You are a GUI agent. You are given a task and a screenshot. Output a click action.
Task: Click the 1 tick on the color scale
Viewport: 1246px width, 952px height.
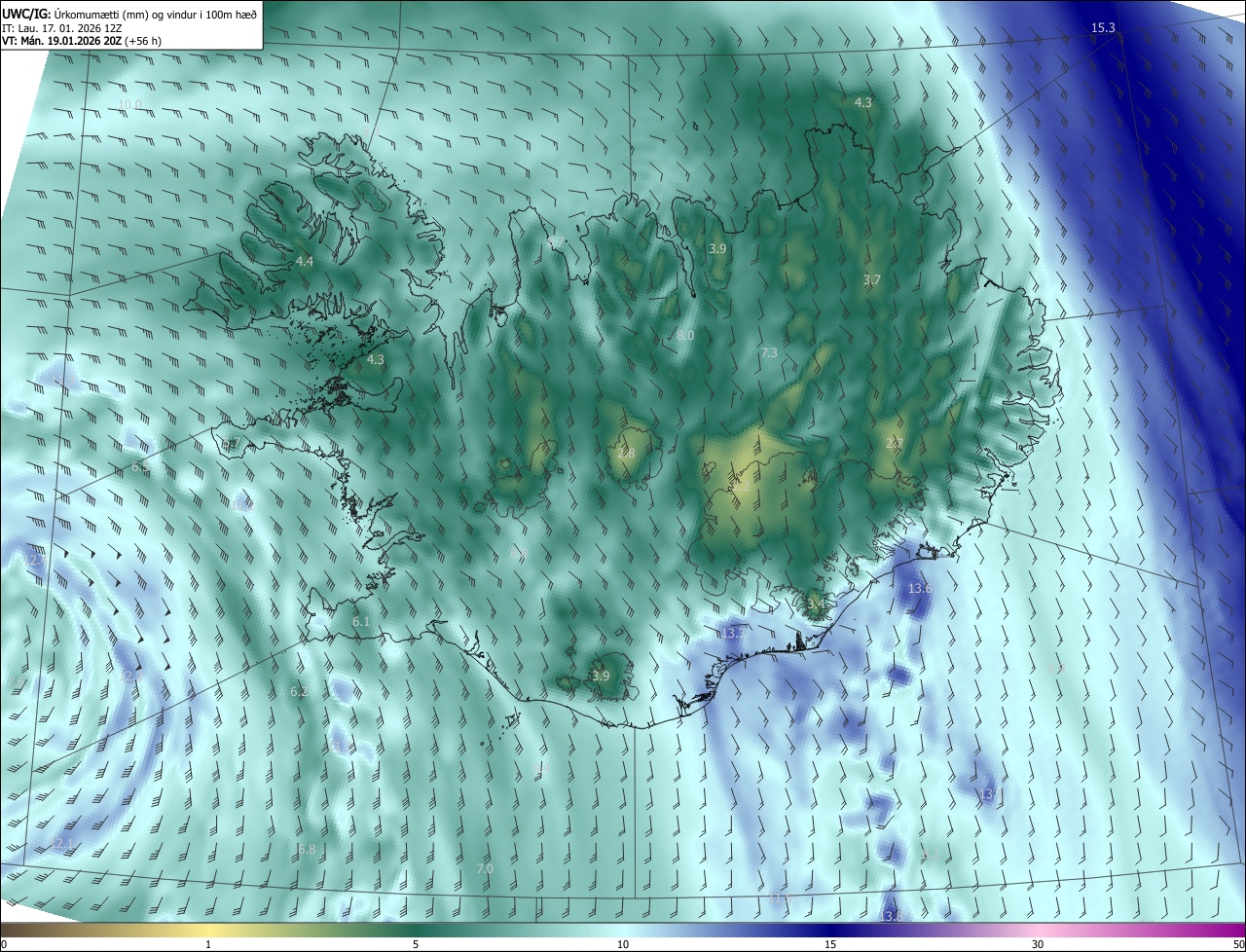pyautogui.click(x=208, y=944)
